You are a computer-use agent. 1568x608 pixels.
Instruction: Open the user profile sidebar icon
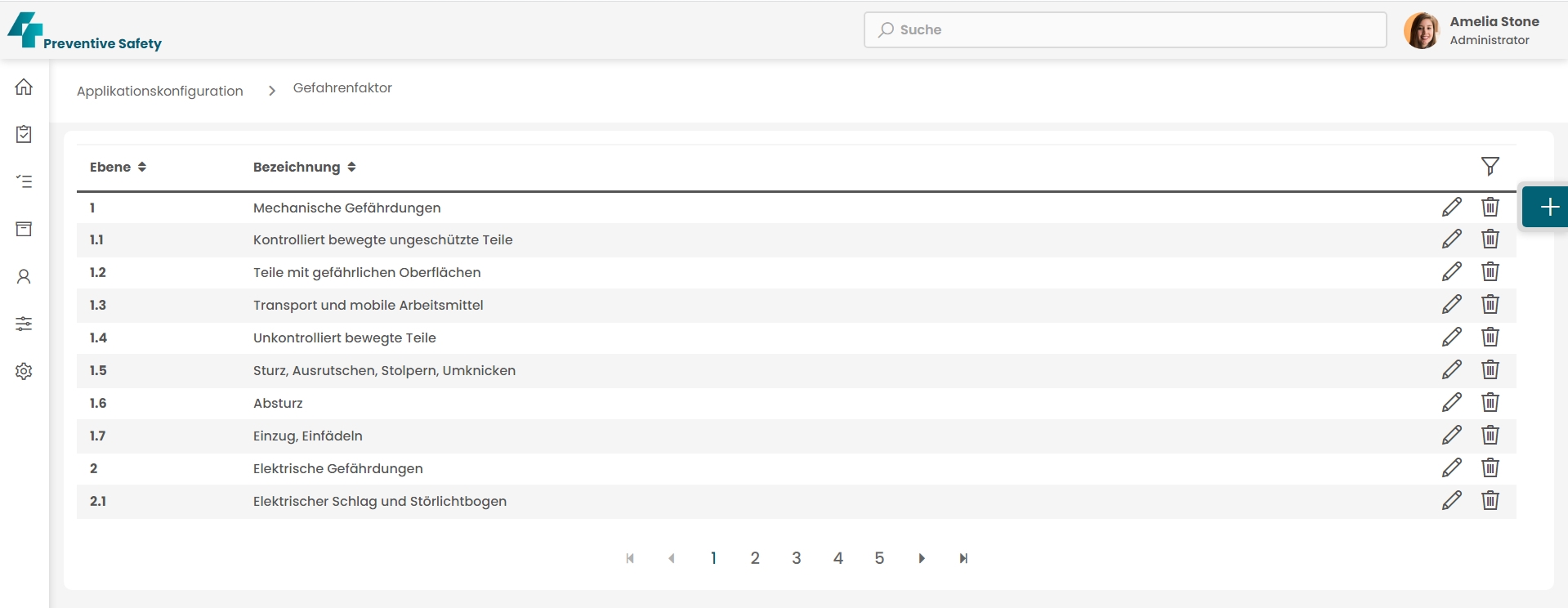pos(24,276)
